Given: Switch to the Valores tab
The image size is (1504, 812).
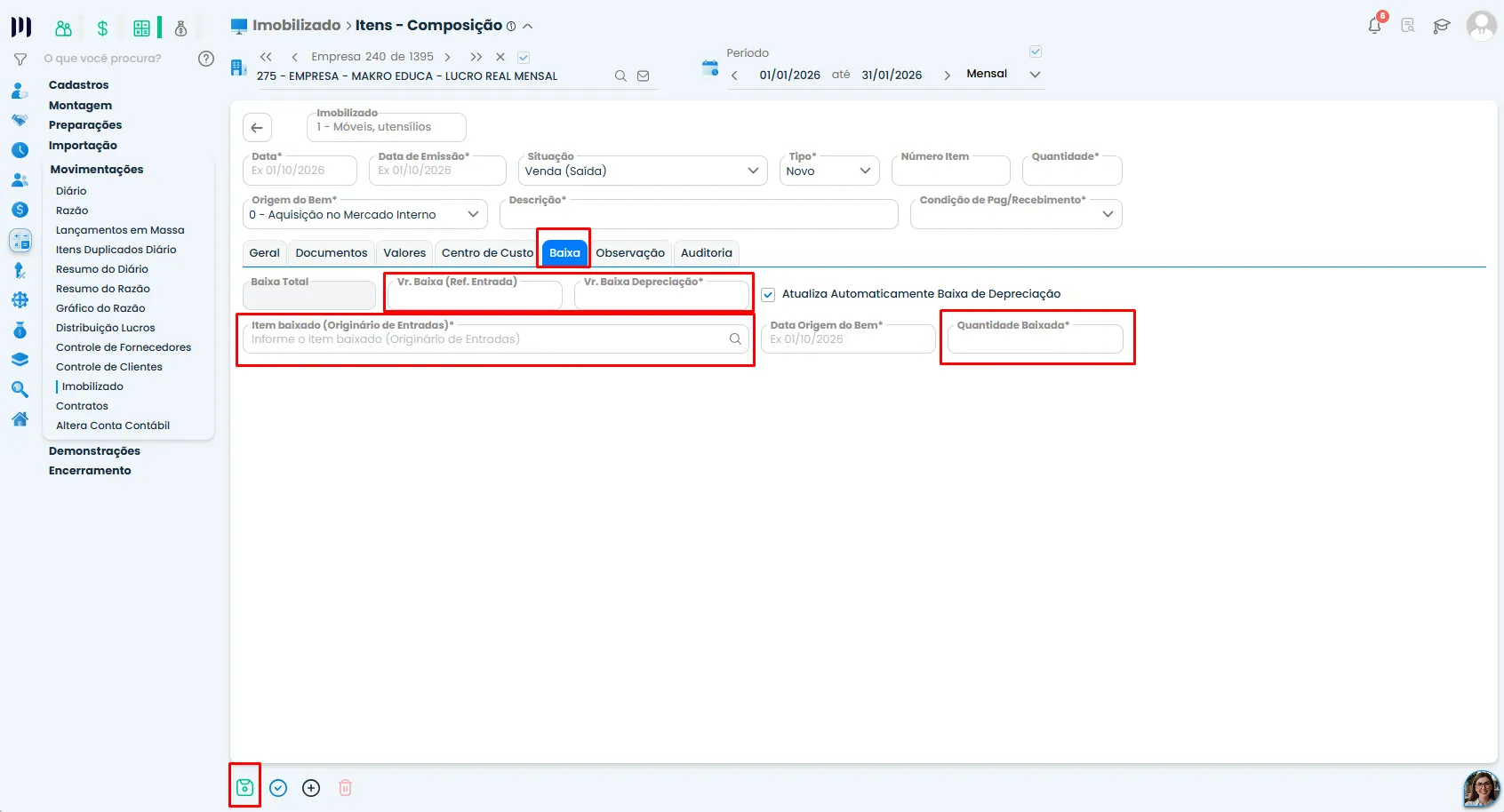Looking at the screenshot, I should point(404,253).
